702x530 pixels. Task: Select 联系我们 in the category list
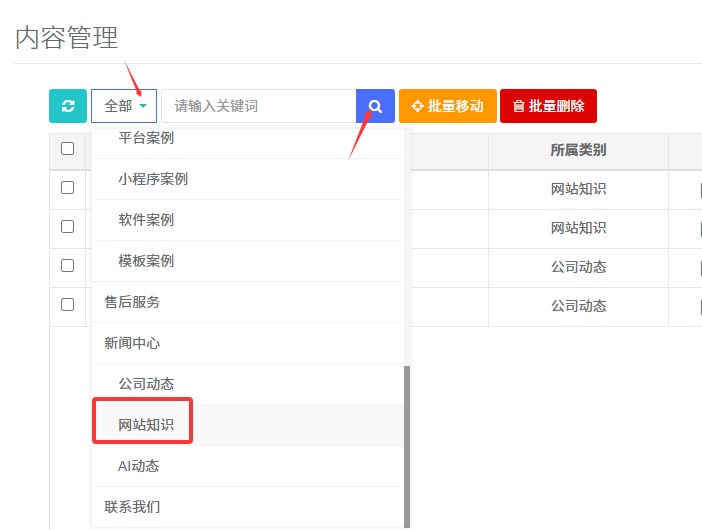[x=132, y=507]
